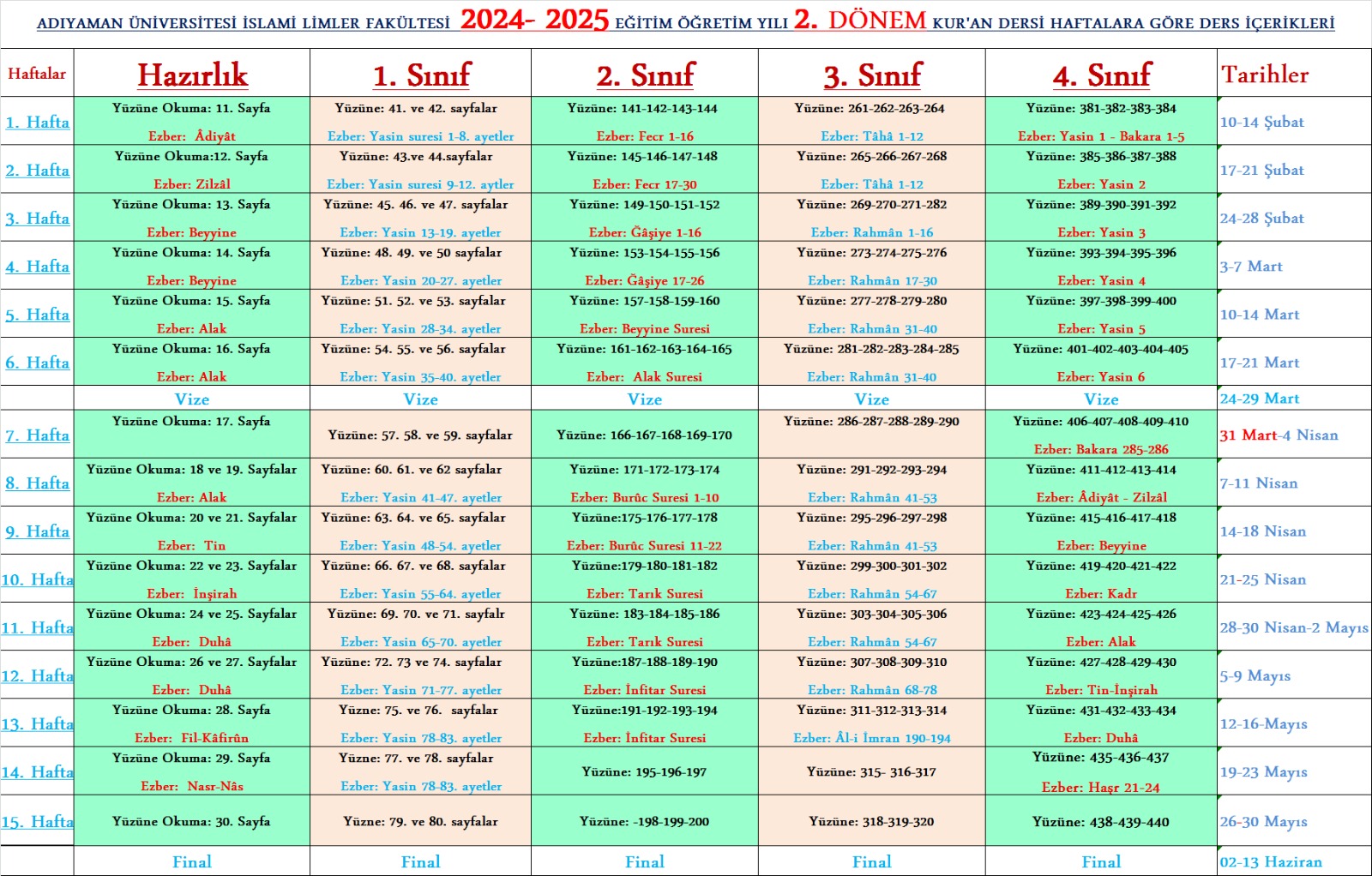Click 'Ezber: Haşr 21-24' text
The image size is (1372, 876).
(x=1101, y=787)
